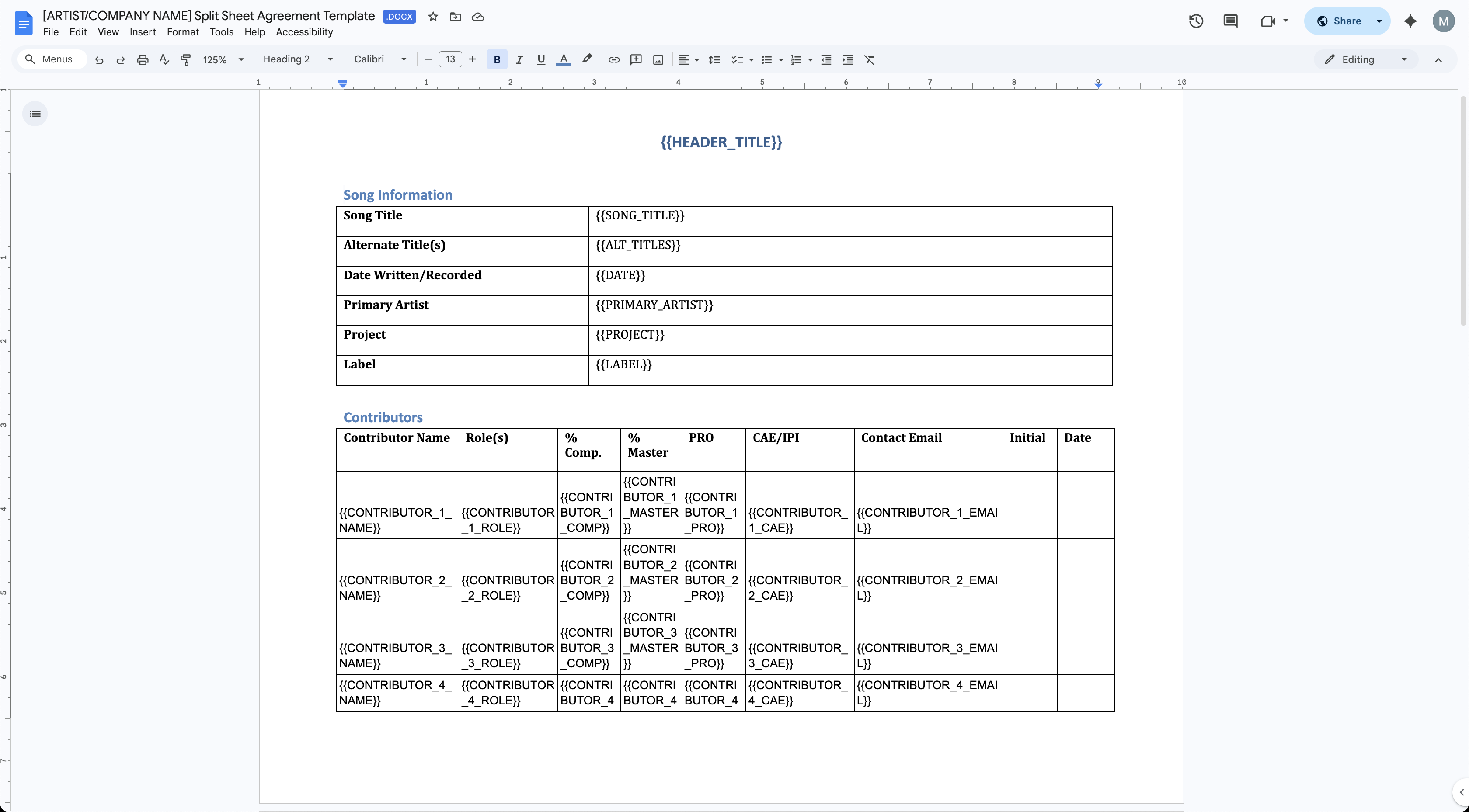The image size is (1469, 812).
Task: Open the Insert menu
Action: [x=143, y=32]
